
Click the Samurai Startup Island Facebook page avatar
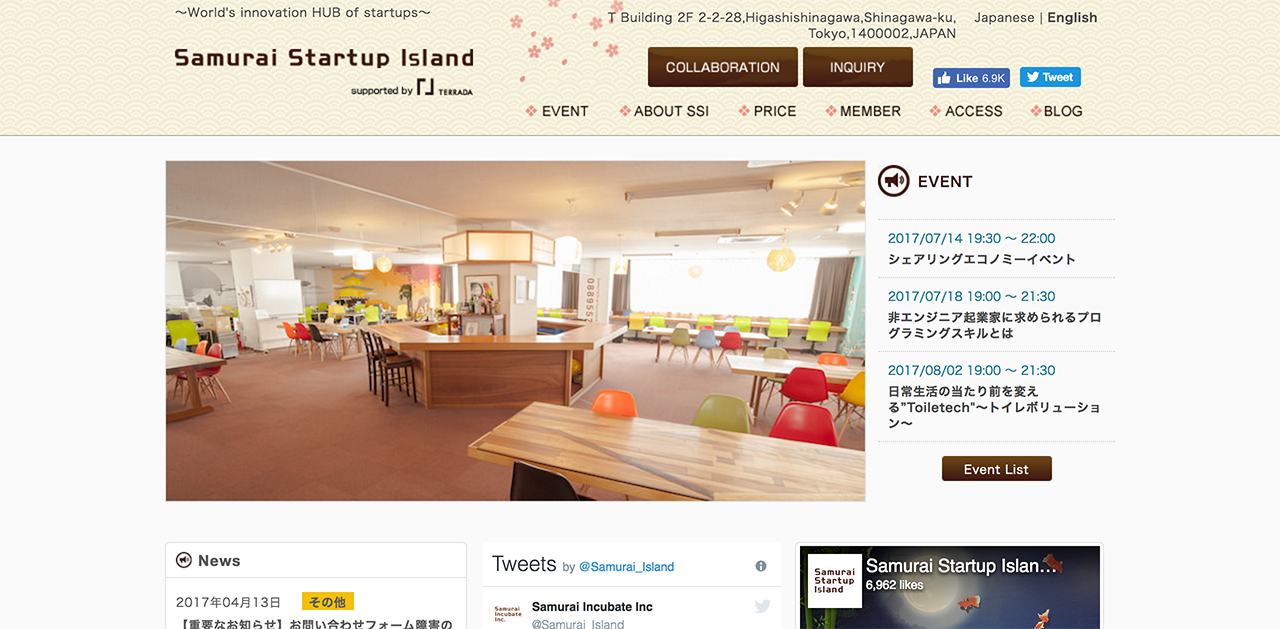(x=834, y=581)
